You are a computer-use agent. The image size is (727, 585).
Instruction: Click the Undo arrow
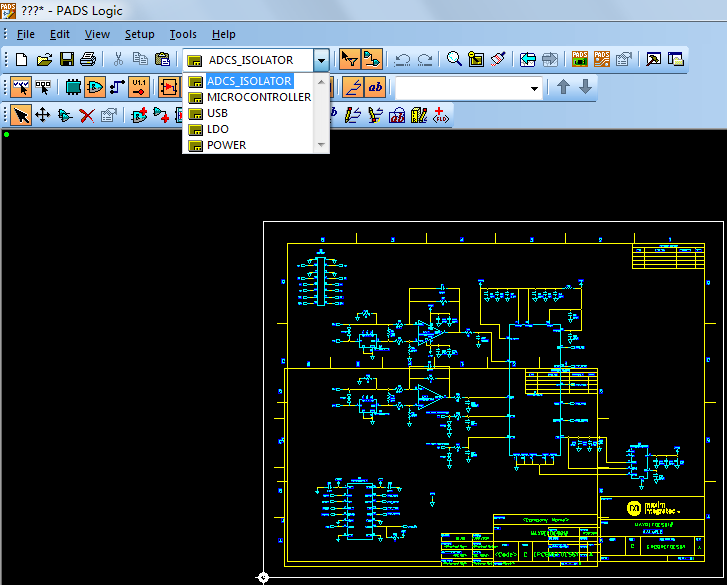click(402, 59)
